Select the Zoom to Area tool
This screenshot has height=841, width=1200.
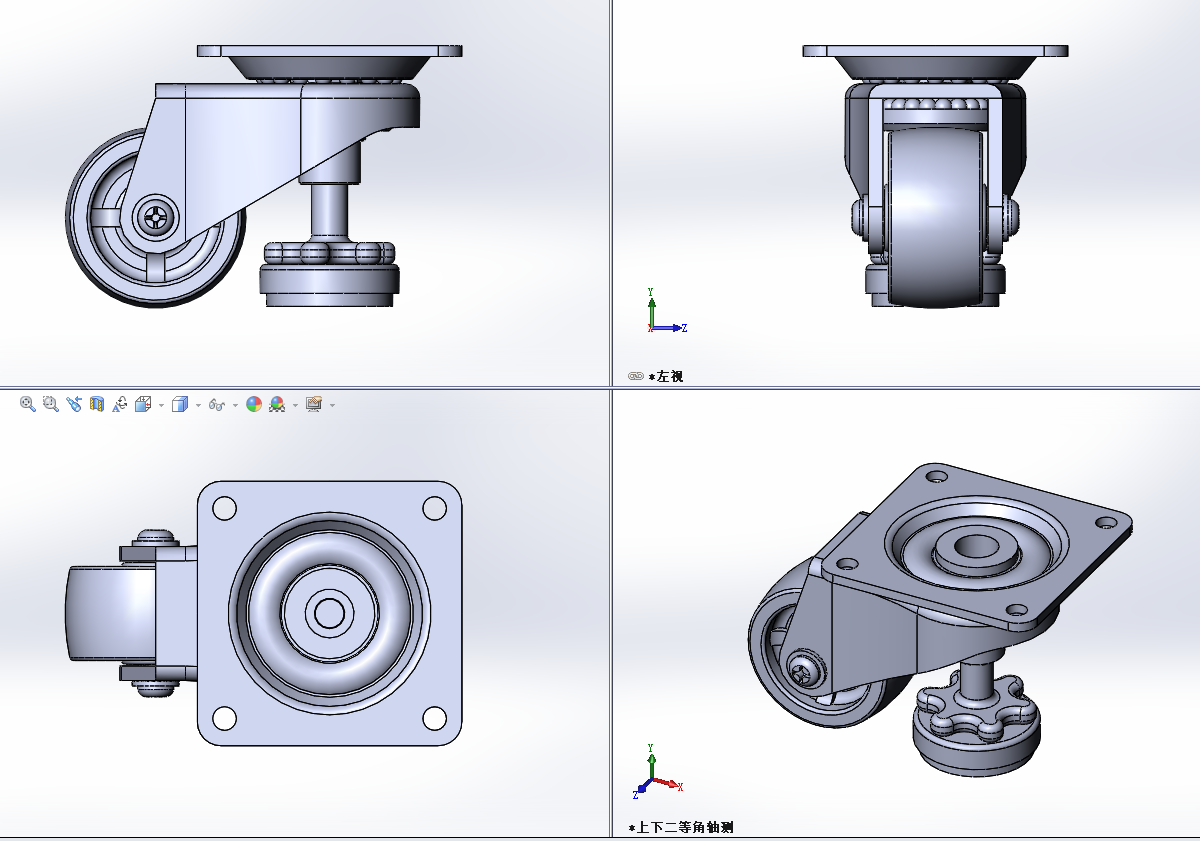[x=51, y=404]
